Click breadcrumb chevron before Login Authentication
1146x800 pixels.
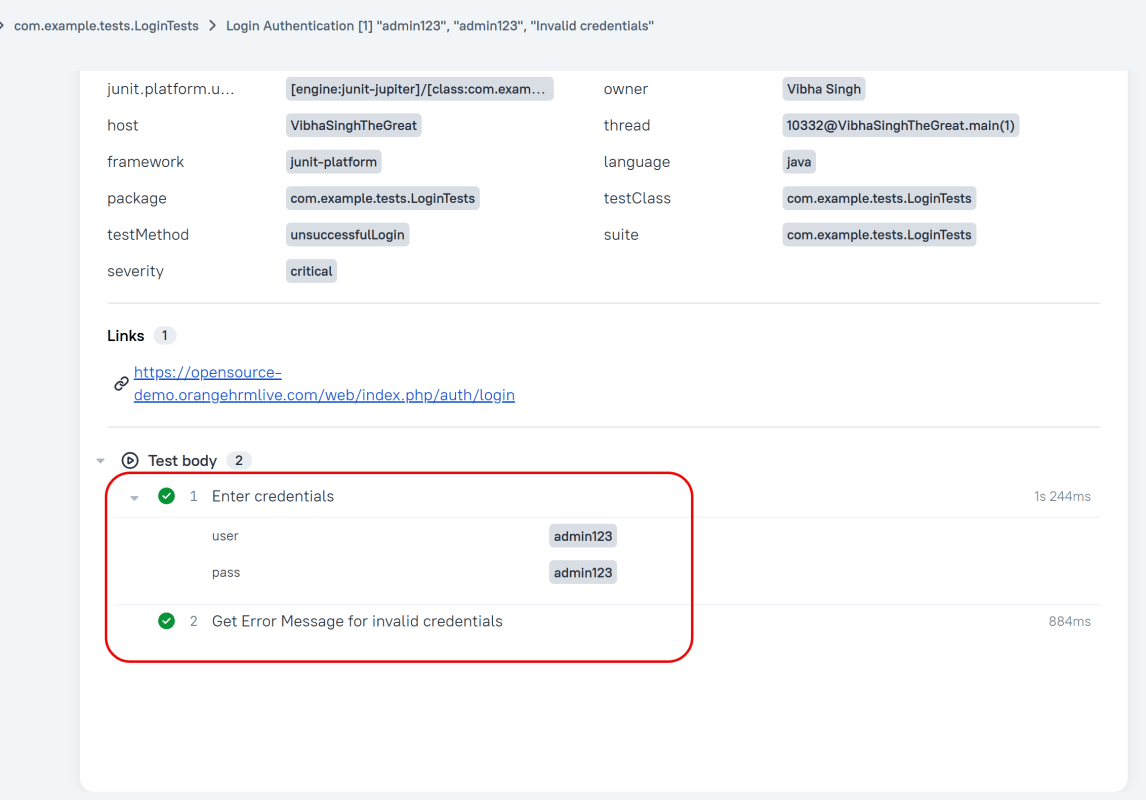pos(212,26)
